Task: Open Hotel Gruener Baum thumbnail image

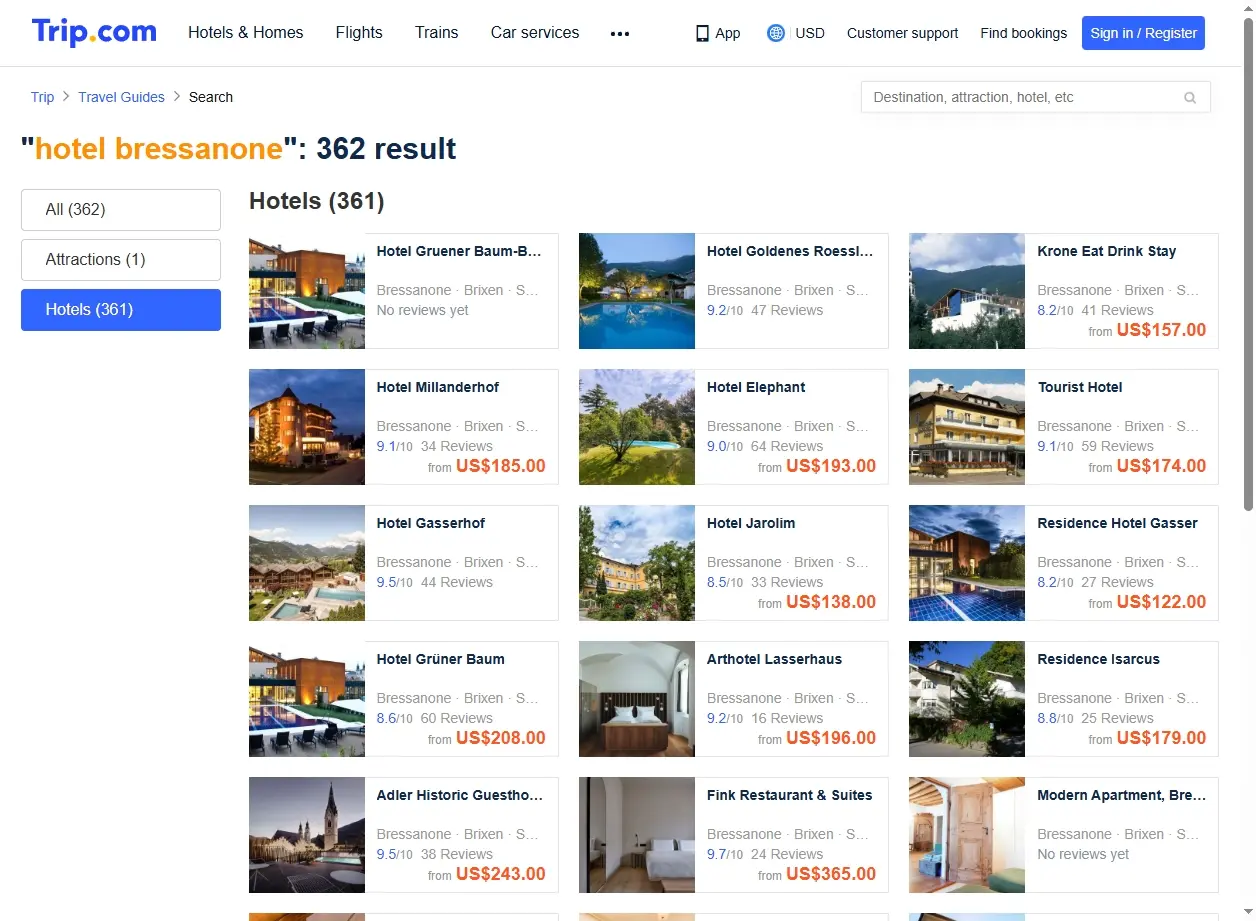Action: [307, 291]
